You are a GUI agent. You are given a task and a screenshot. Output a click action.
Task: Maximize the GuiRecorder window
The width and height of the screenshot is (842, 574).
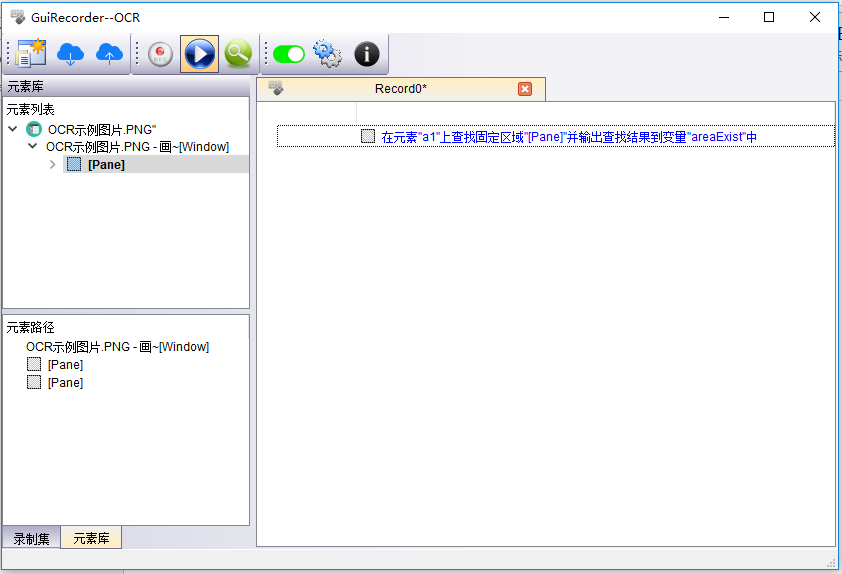click(x=769, y=17)
